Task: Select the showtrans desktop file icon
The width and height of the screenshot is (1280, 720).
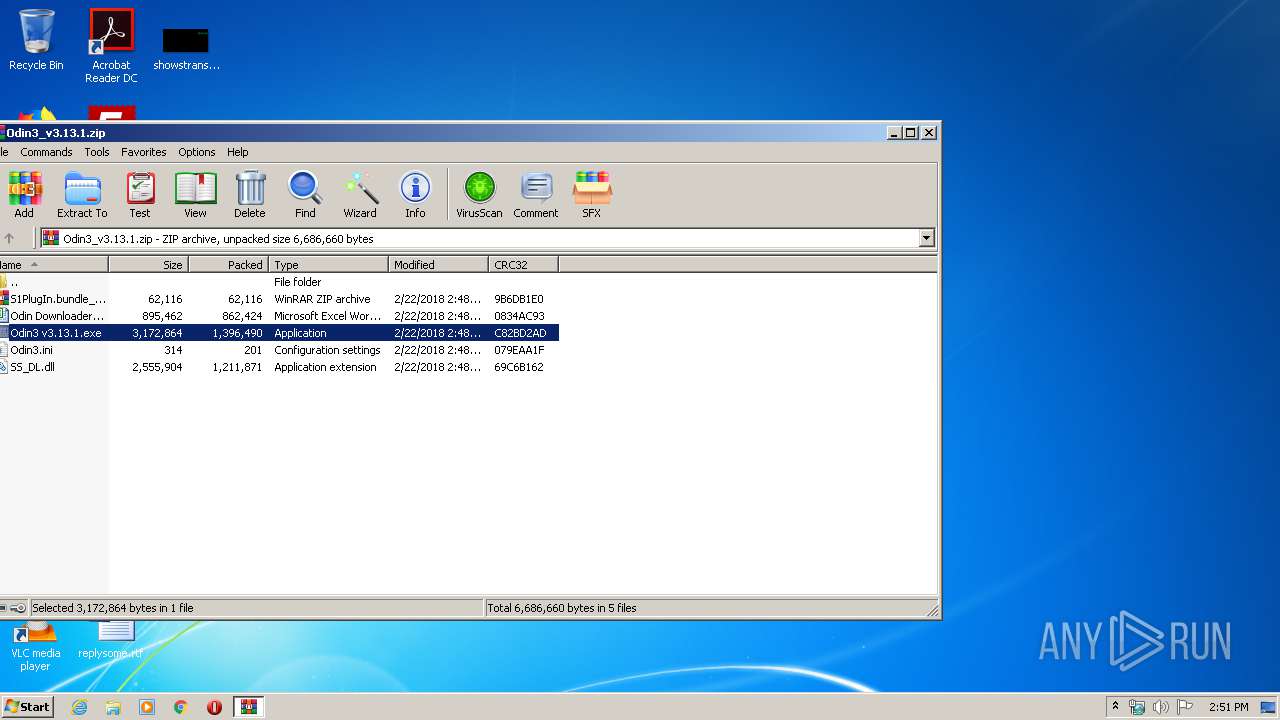Action: (x=186, y=47)
